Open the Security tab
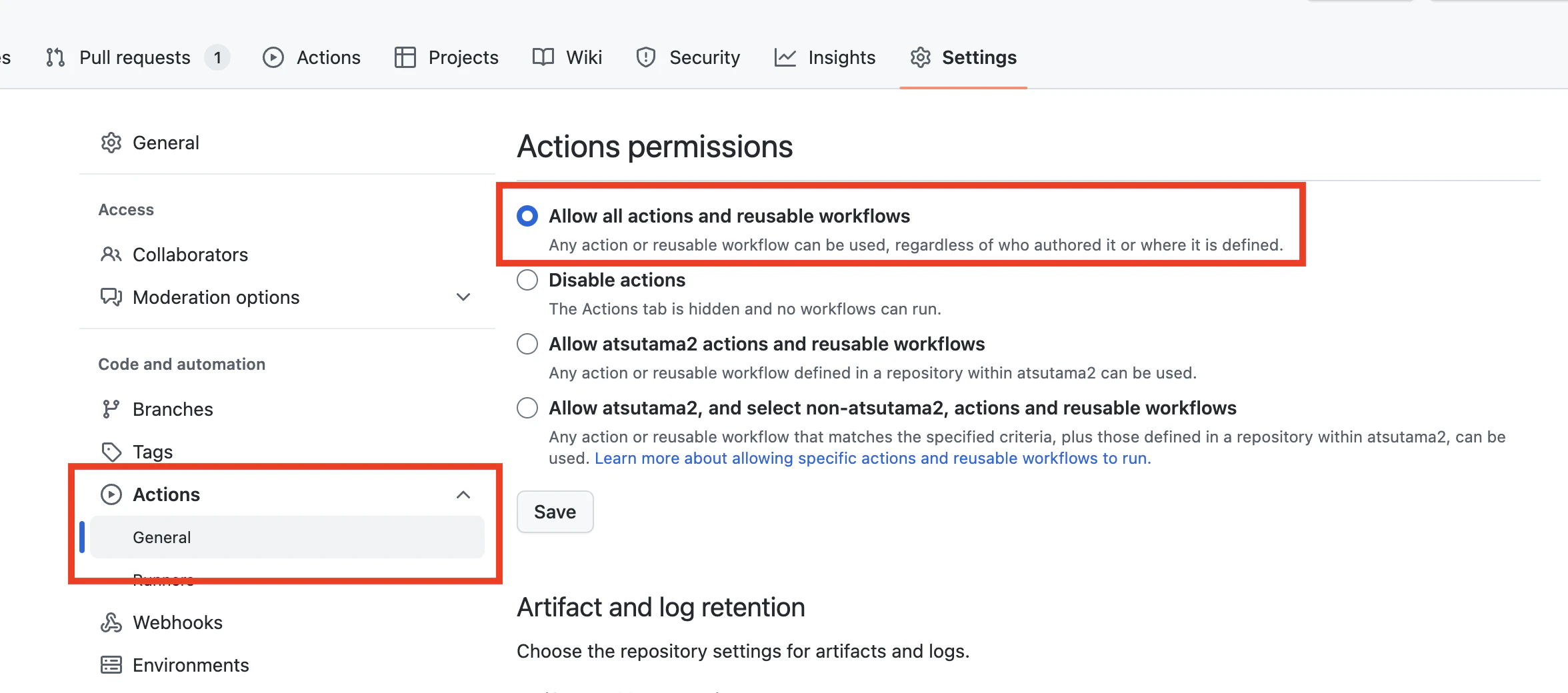The height and width of the screenshot is (693, 1568). tap(689, 57)
